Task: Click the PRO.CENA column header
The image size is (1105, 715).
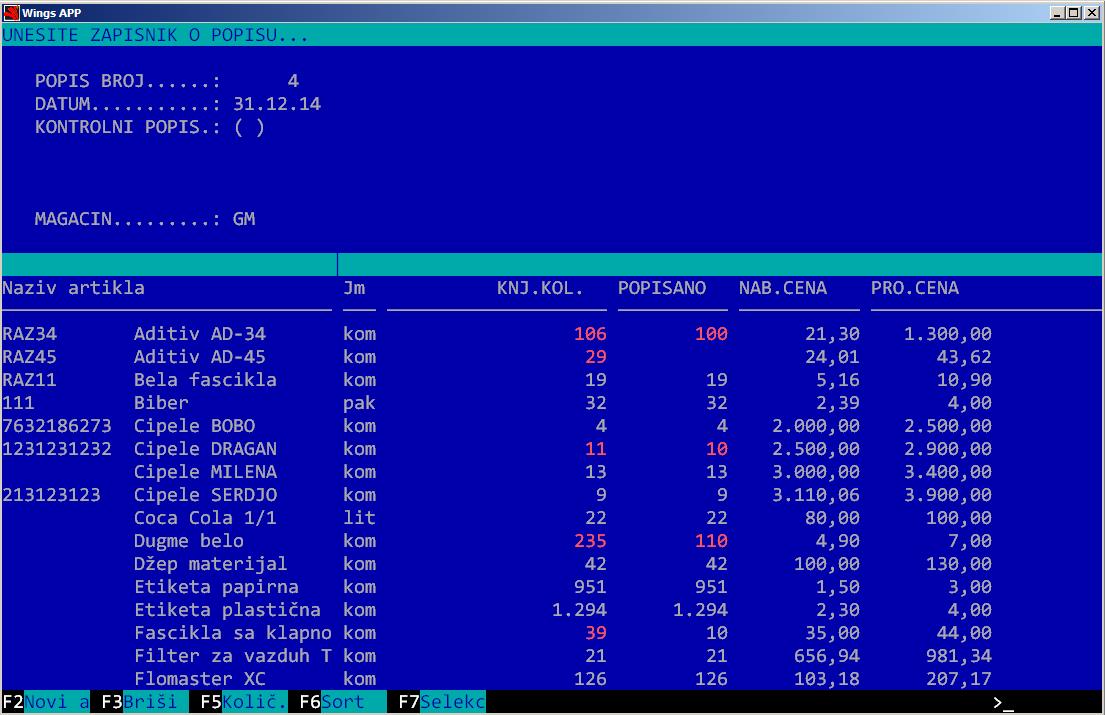Action: (914, 288)
